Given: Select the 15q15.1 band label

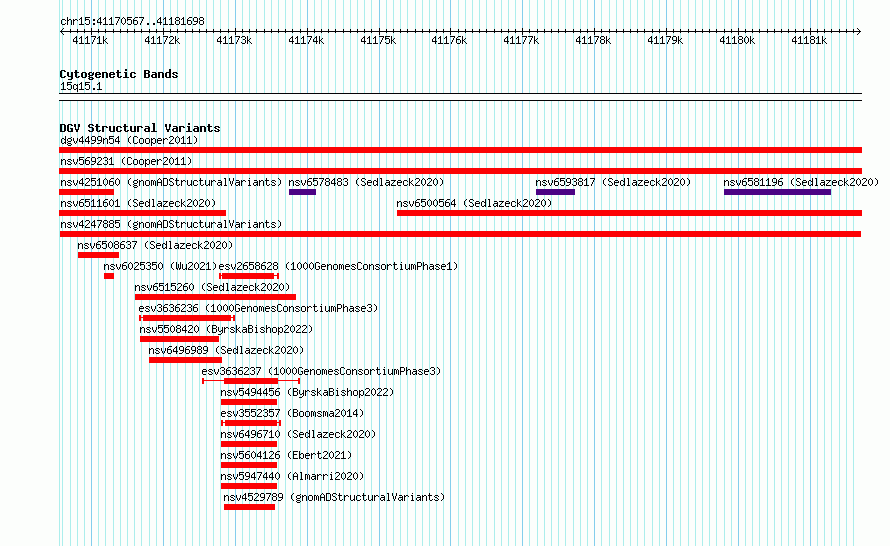Looking at the screenshot, I should click(x=81, y=86).
